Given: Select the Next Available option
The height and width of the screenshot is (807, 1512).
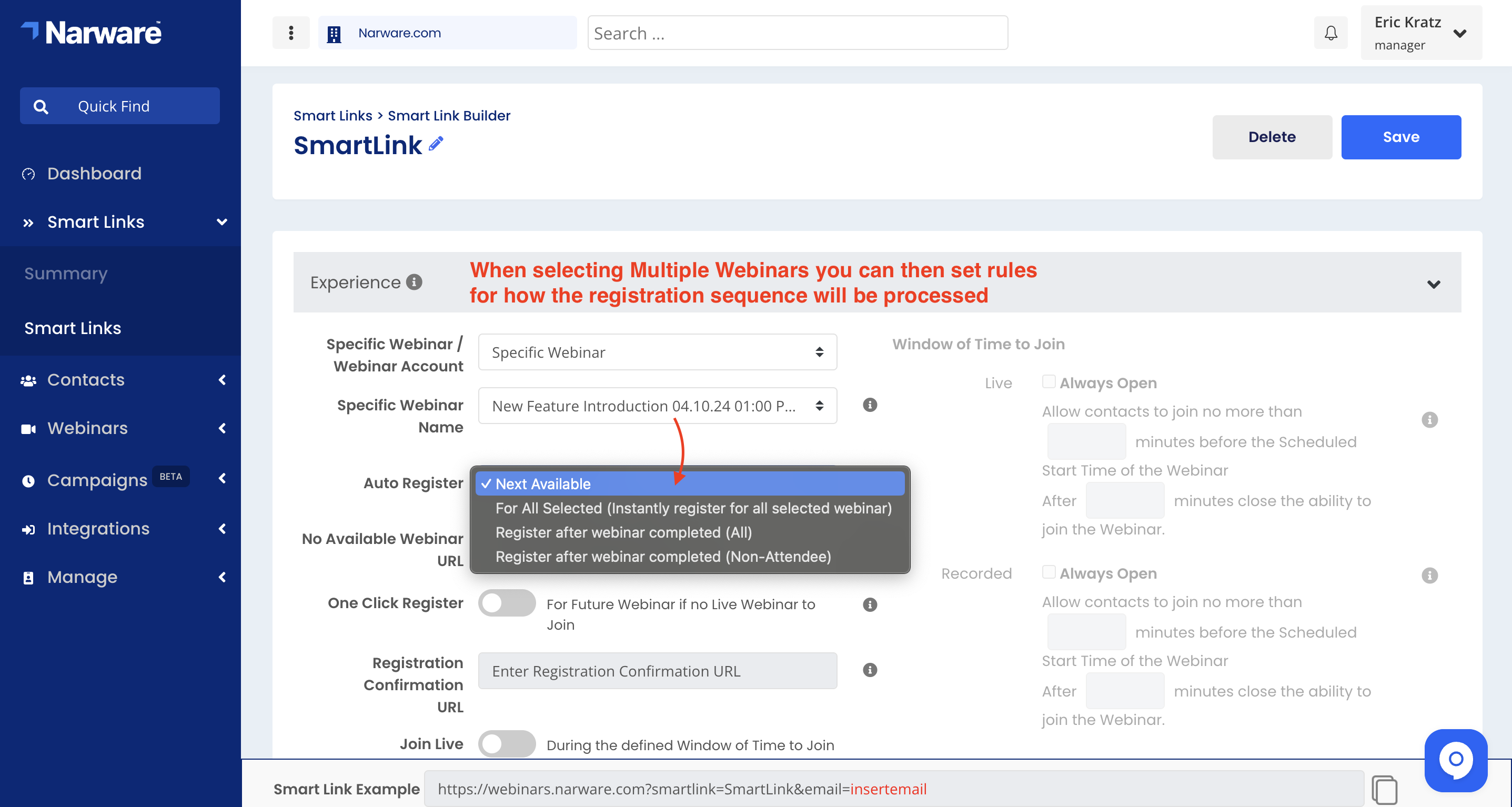Looking at the screenshot, I should 690,483.
